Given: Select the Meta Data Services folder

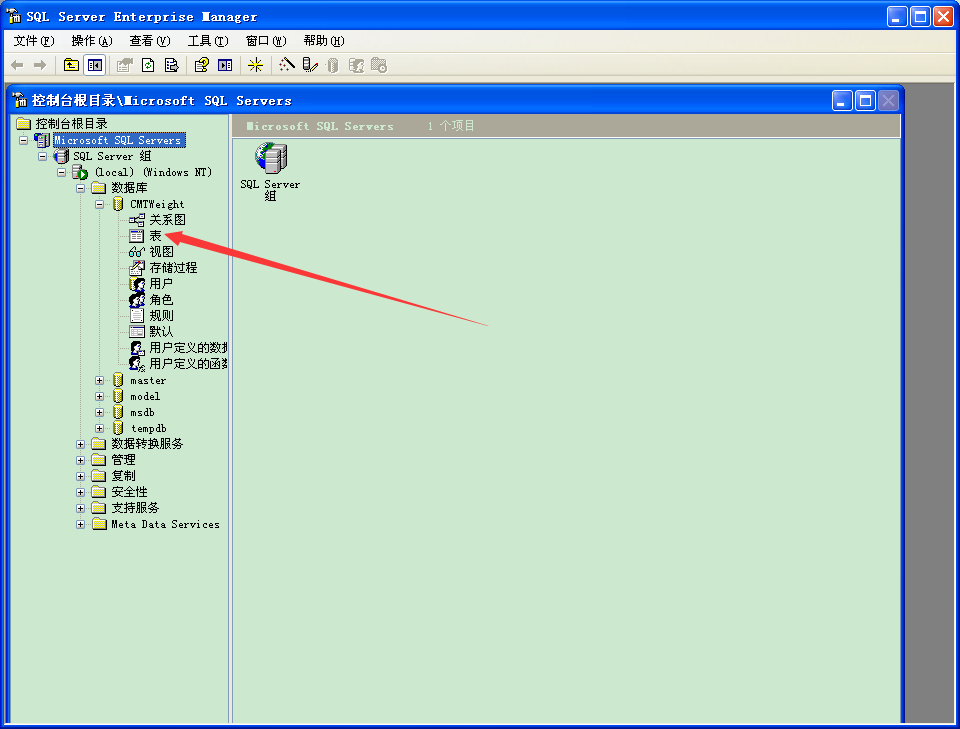Looking at the screenshot, I should pyautogui.click(x=165, y=525).
